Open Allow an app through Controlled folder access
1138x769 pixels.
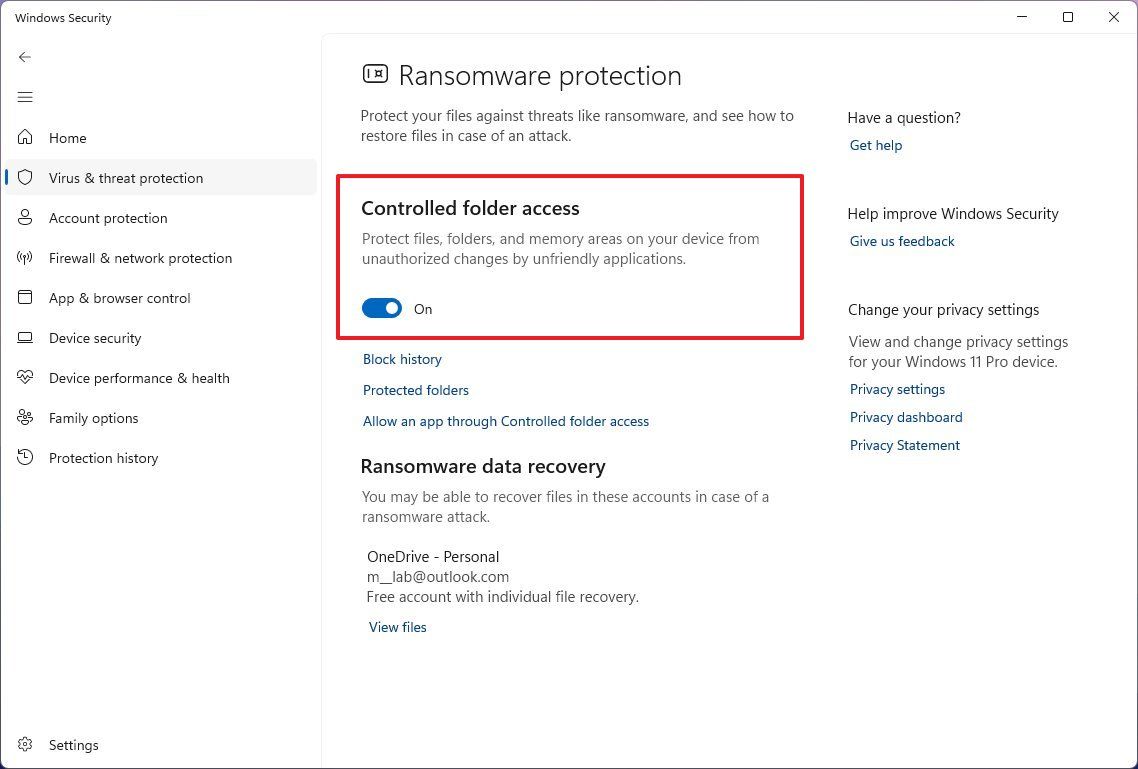pyautogui.click(x=506, y=421)
